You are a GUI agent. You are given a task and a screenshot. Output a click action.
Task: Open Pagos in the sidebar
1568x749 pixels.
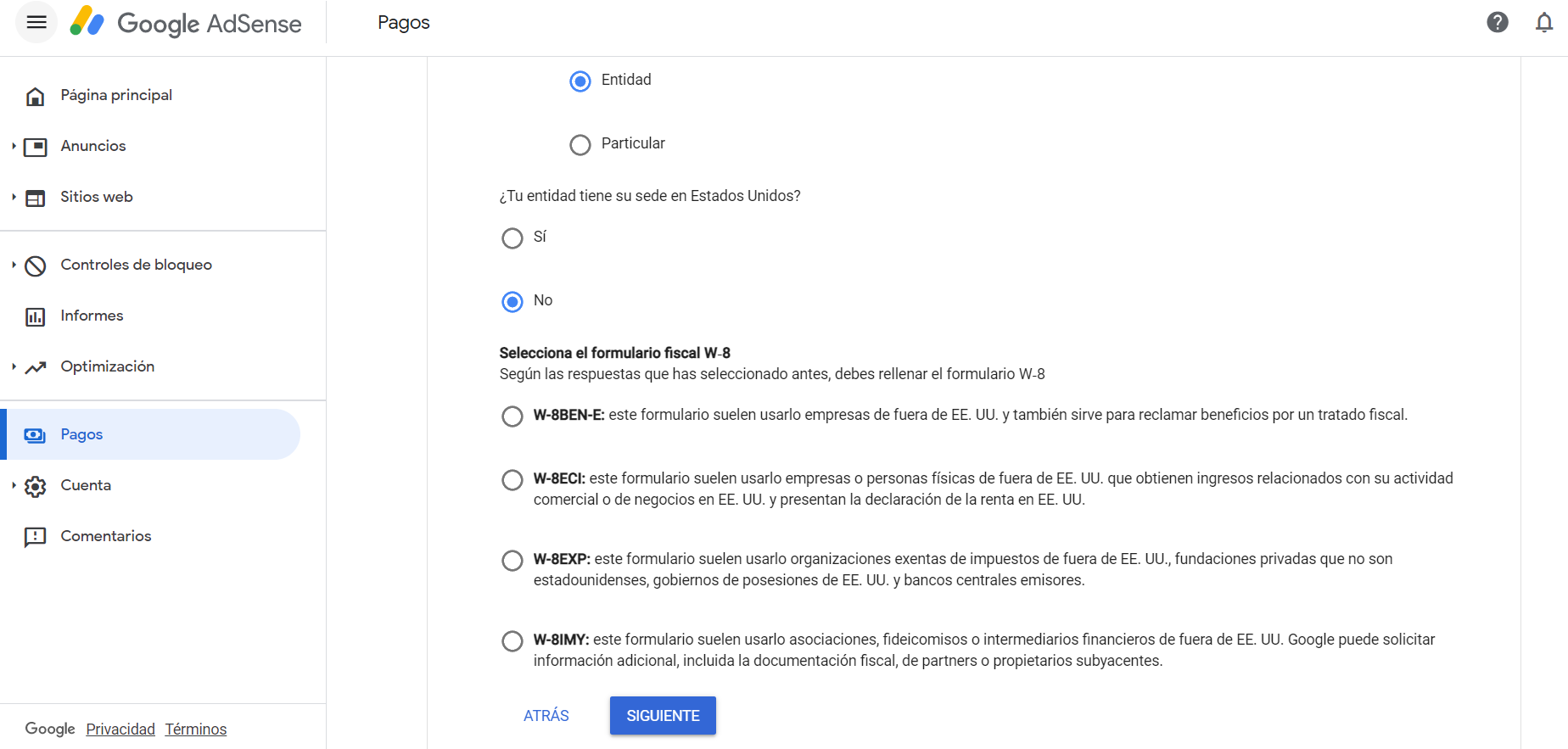tap(81, 434)
